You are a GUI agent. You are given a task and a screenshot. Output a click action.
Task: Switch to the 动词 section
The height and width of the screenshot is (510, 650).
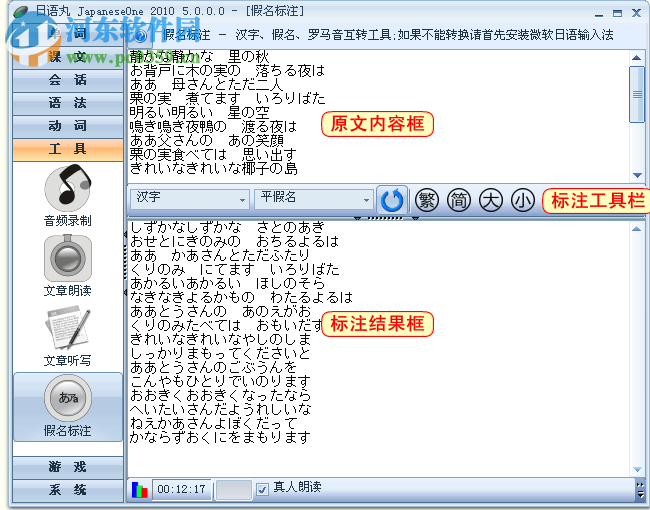[x=68, y=126]
